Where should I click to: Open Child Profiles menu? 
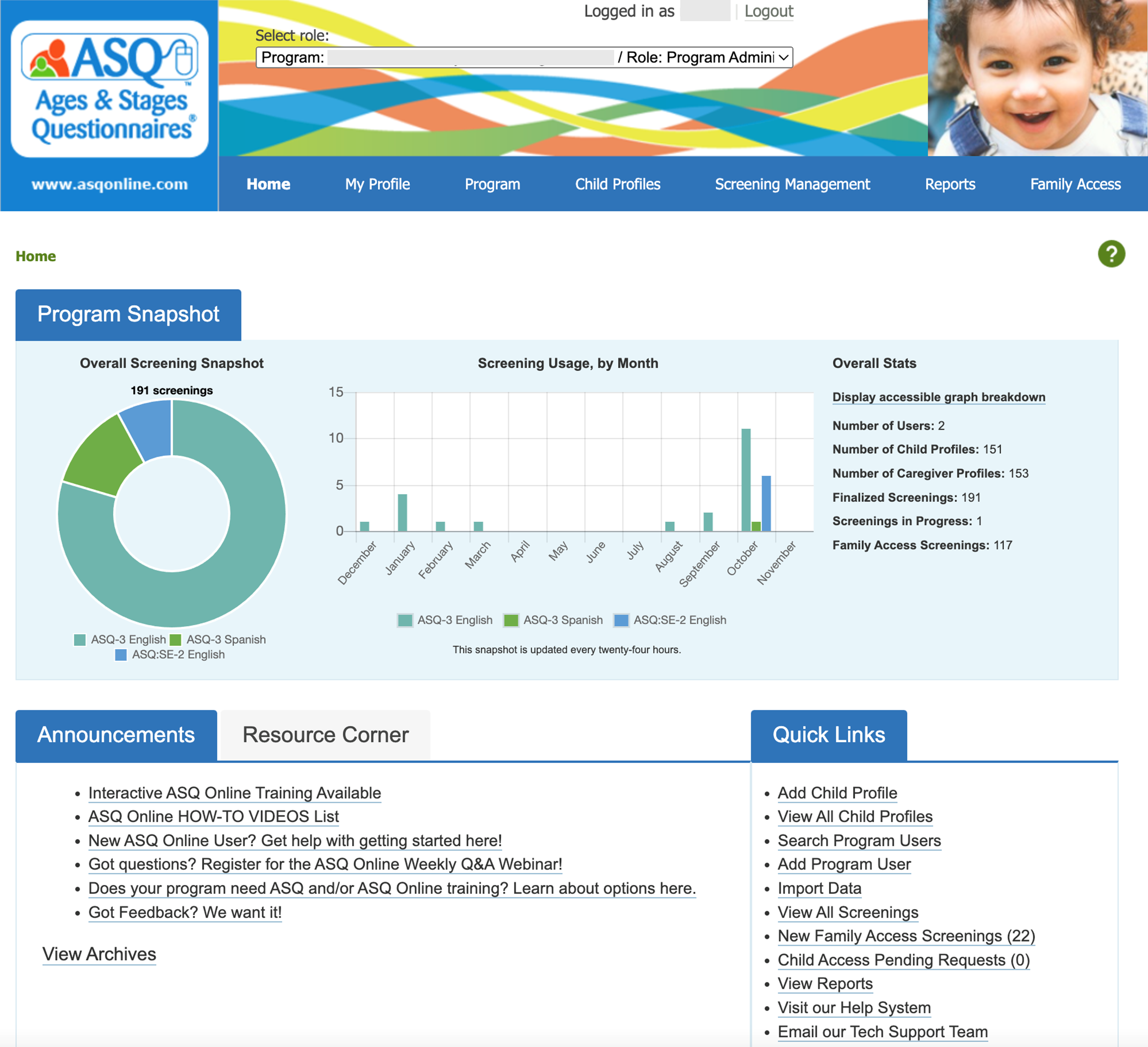(618, 184)
